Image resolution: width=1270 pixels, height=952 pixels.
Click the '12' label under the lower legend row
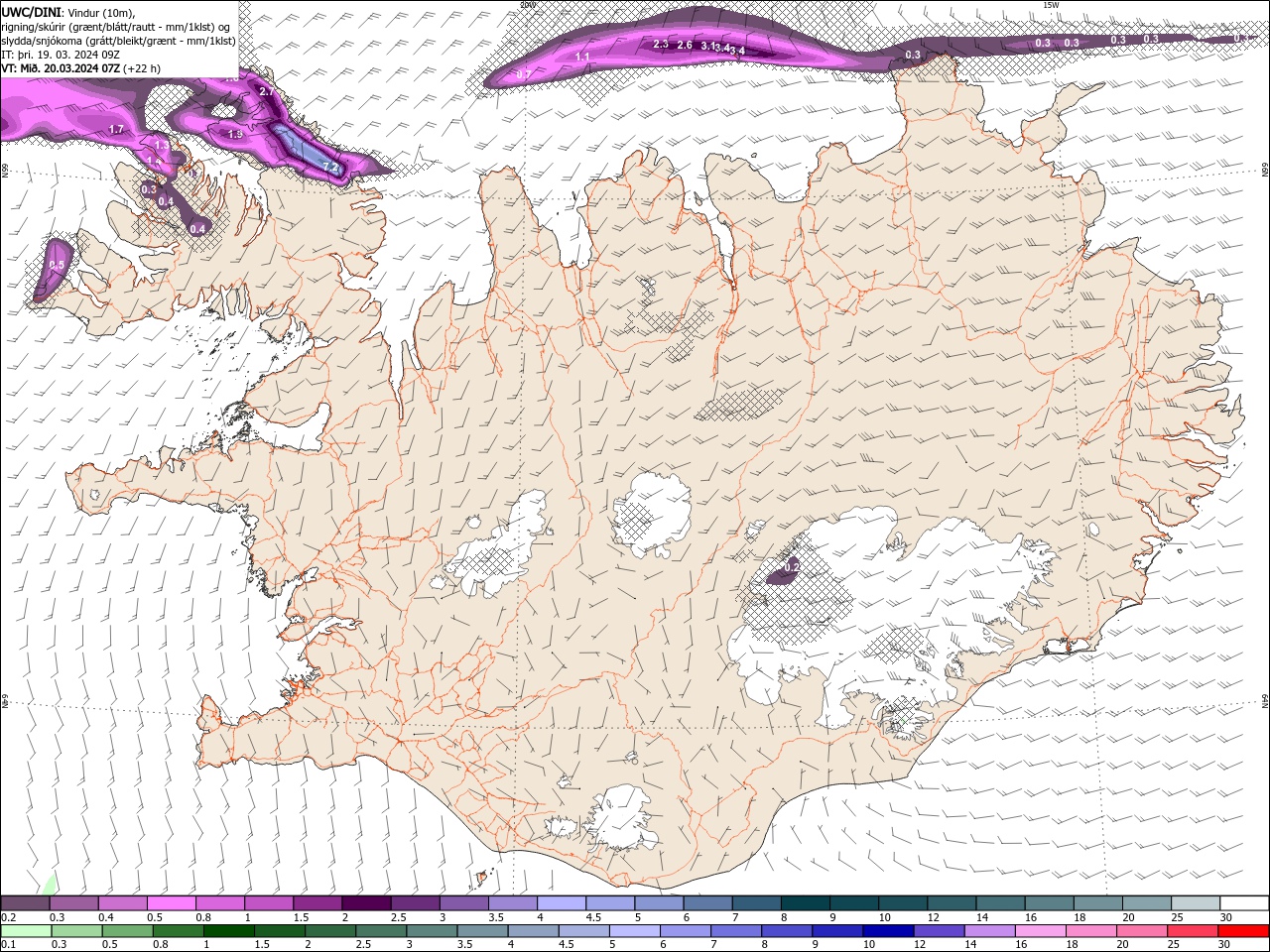[x=920, y=945]
